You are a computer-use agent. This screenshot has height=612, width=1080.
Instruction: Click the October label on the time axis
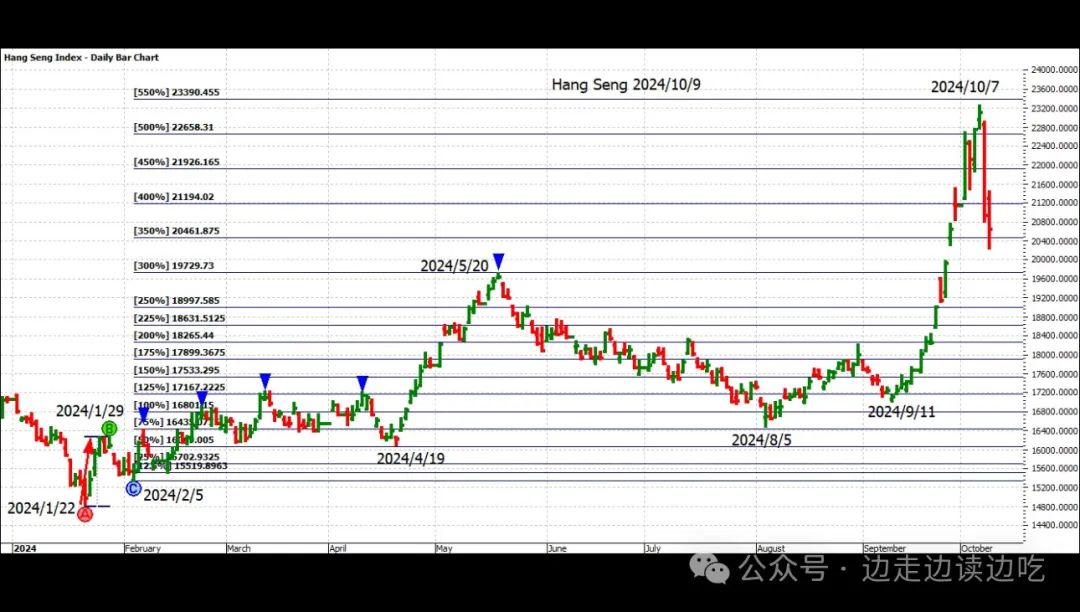(977, 549)
